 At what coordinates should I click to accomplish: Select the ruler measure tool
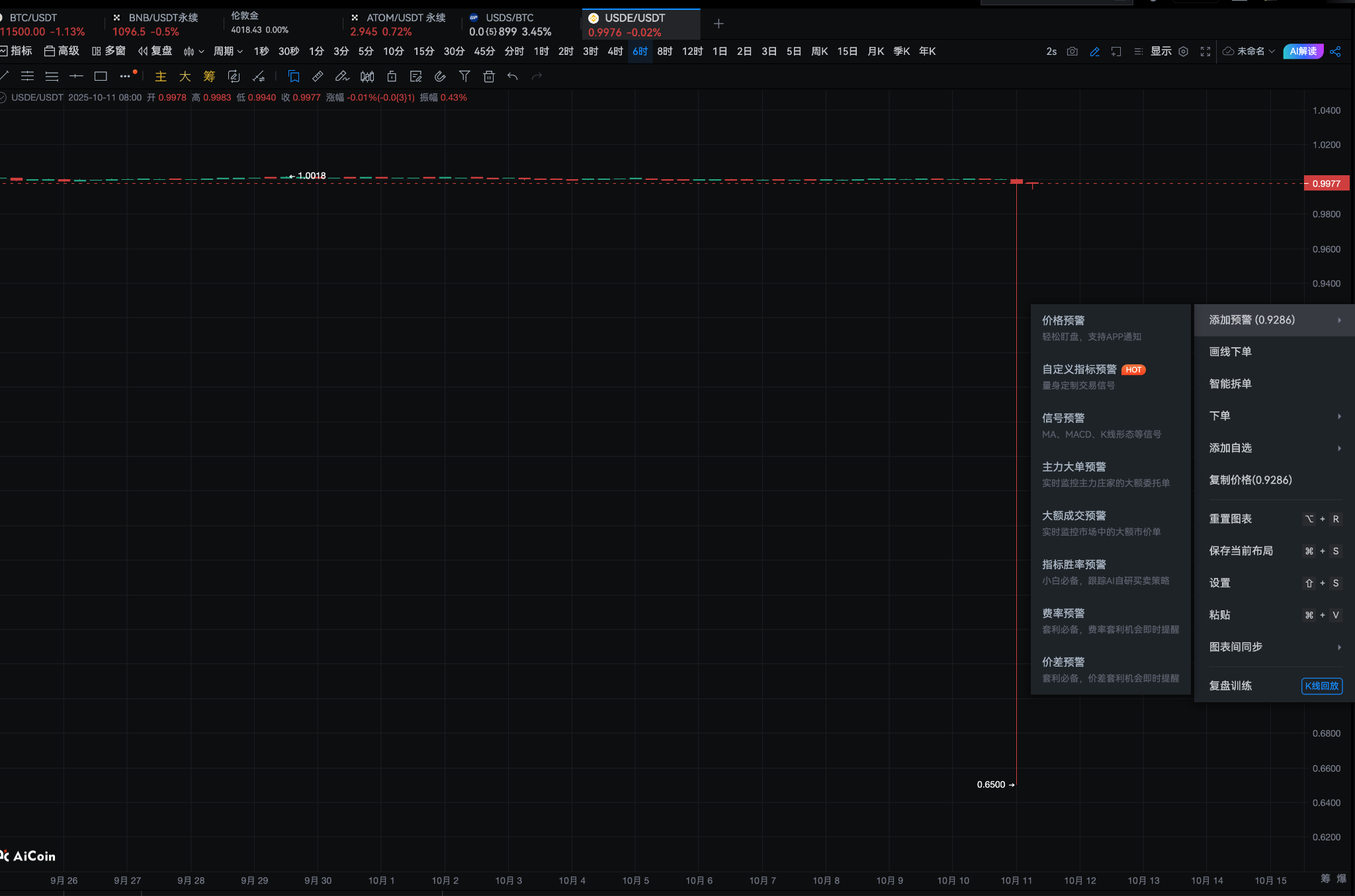click(x=318, y=77)
